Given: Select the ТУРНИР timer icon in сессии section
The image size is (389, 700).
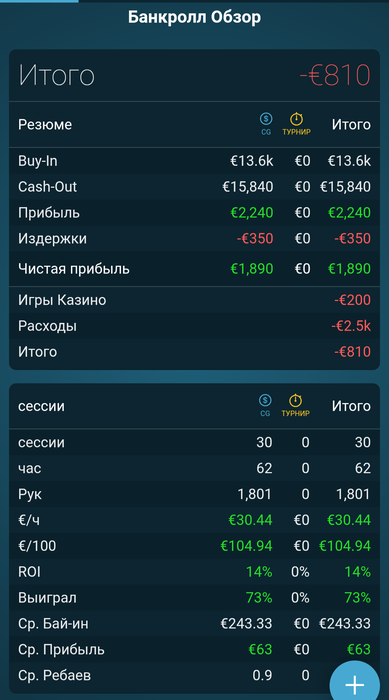Looking at the screenshot, I should click(296, 405).
